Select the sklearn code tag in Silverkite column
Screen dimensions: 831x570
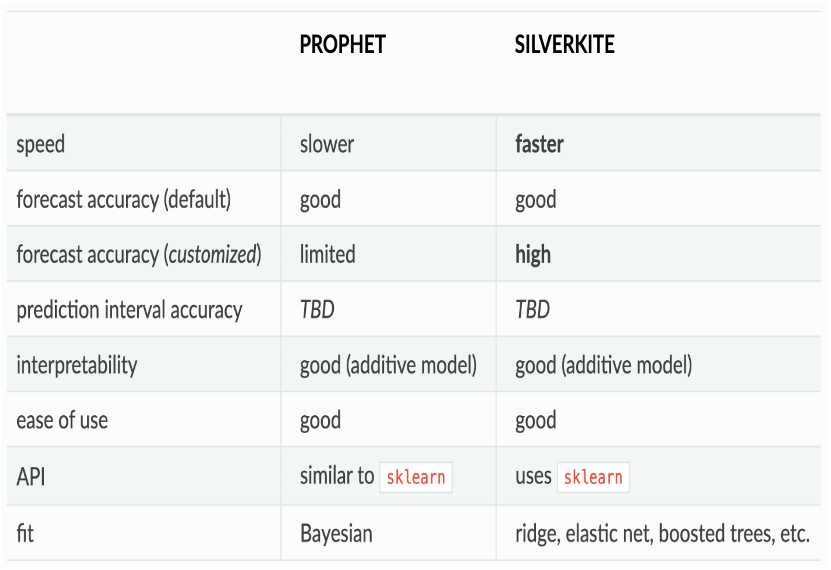pos(593,477)
